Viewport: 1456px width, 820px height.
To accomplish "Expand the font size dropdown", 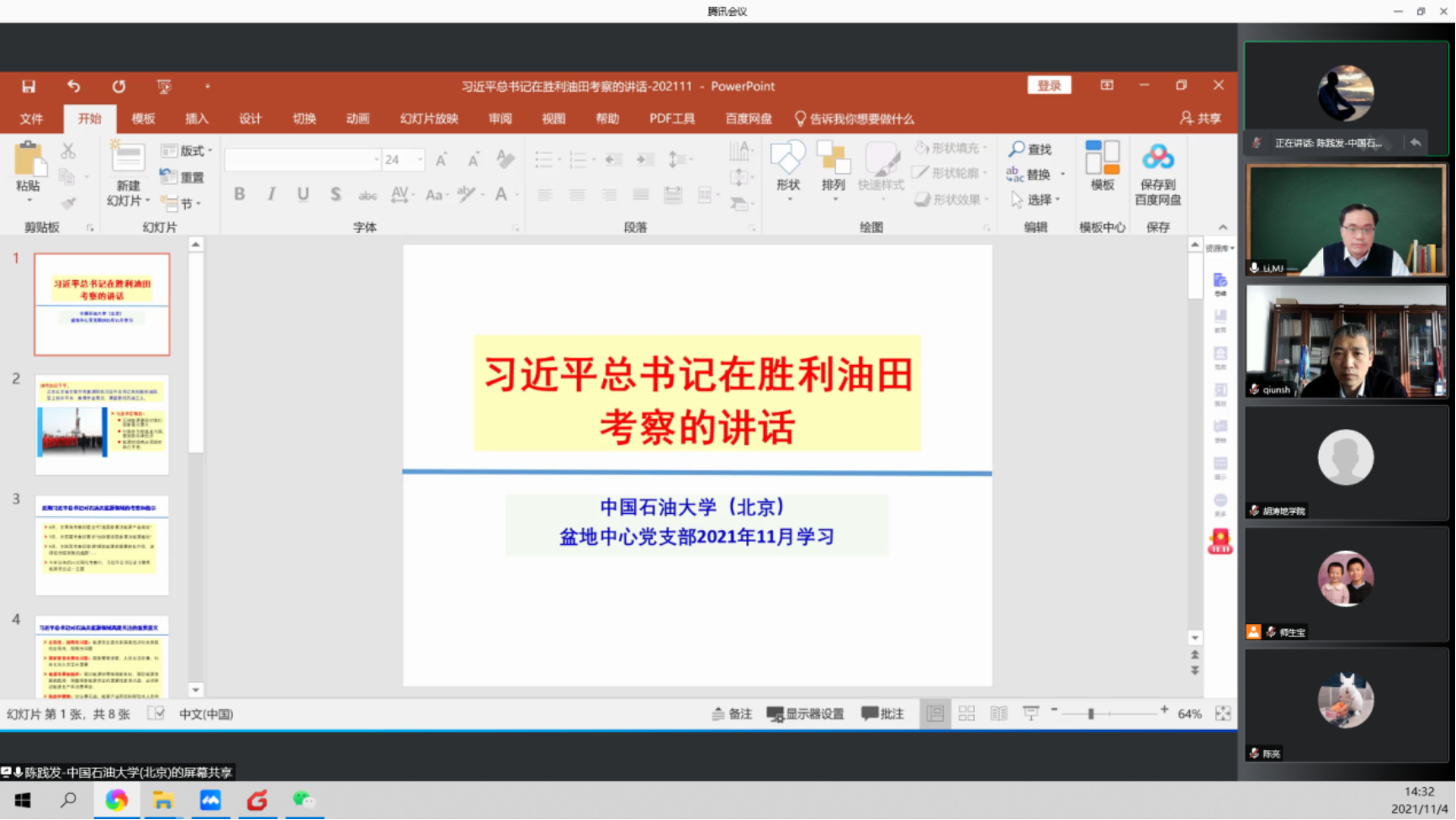I will coord(420,159).
